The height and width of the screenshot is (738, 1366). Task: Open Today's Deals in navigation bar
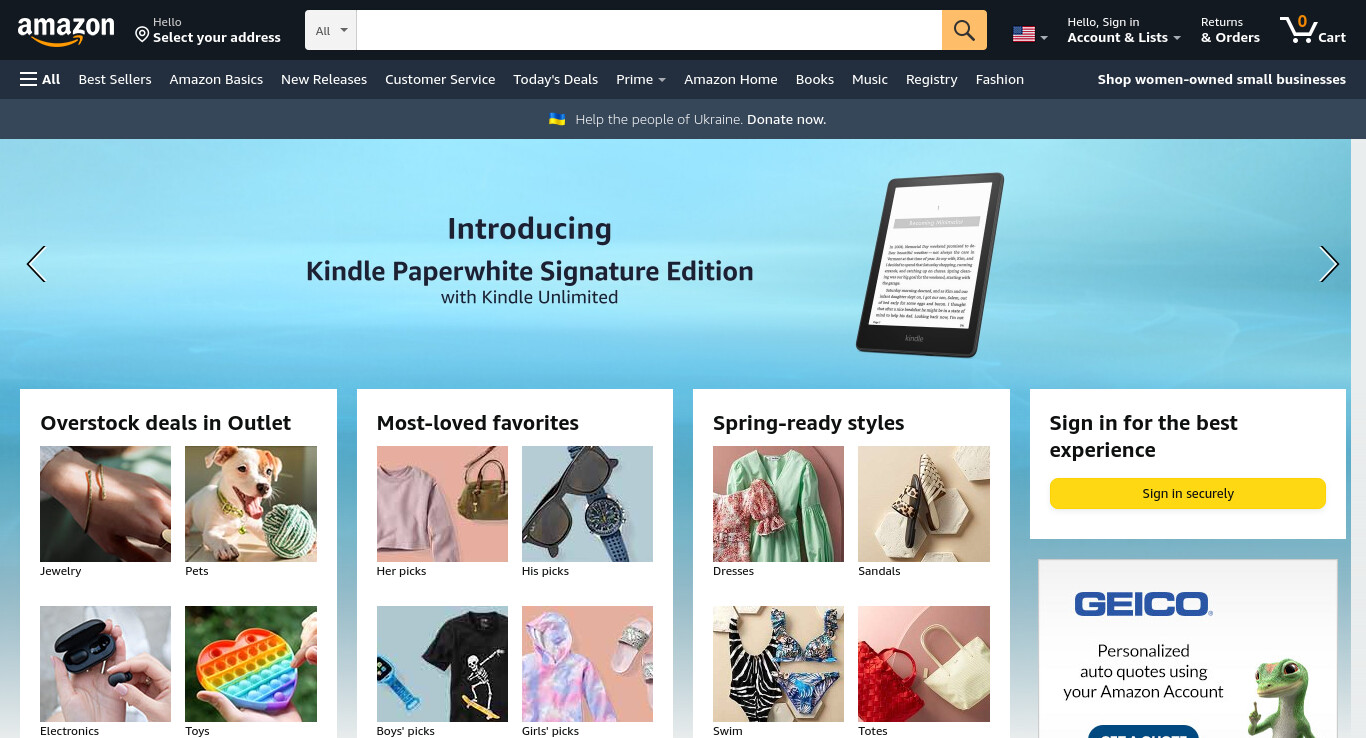(x=555, y=79)
